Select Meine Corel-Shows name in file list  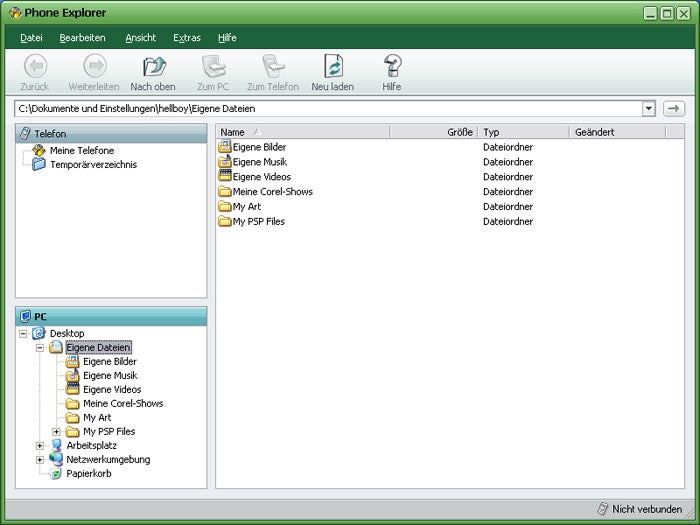click(x=273, y=192)
